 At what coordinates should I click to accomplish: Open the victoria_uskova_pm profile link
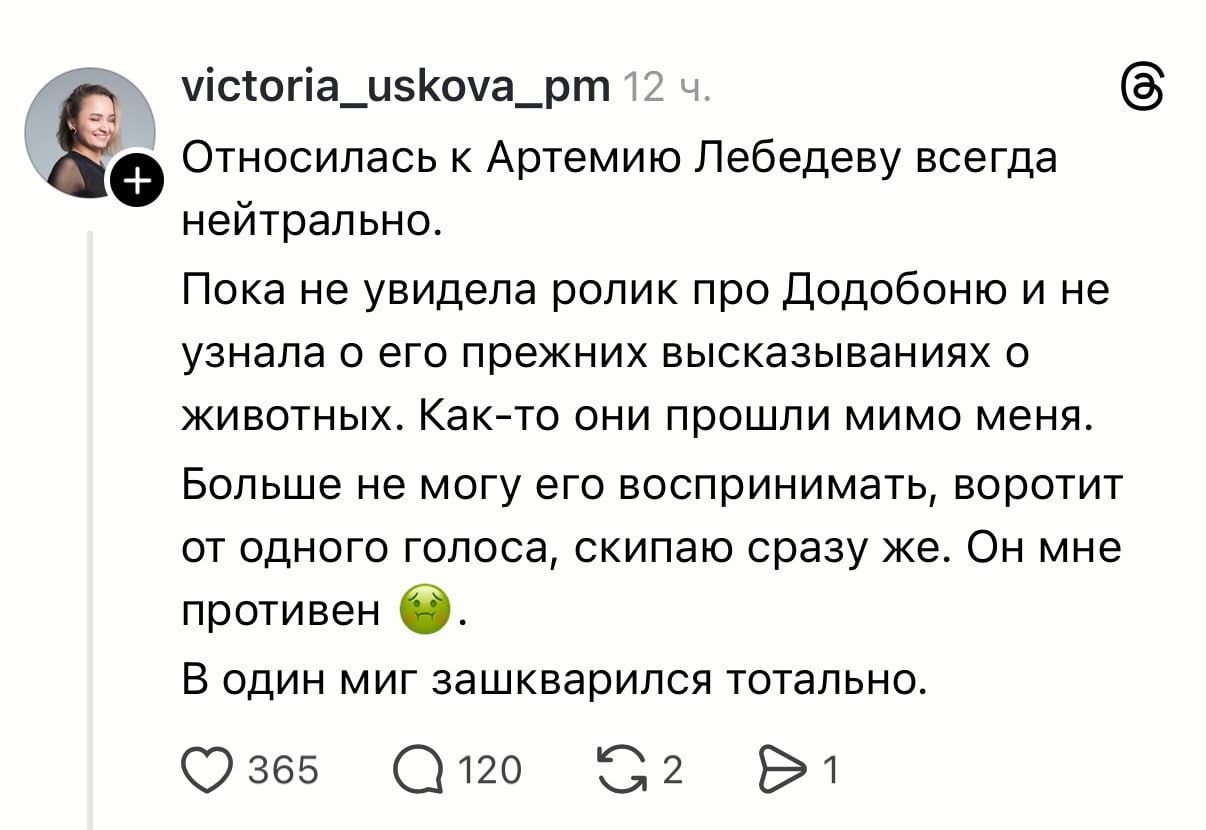[x=396, y=91]
